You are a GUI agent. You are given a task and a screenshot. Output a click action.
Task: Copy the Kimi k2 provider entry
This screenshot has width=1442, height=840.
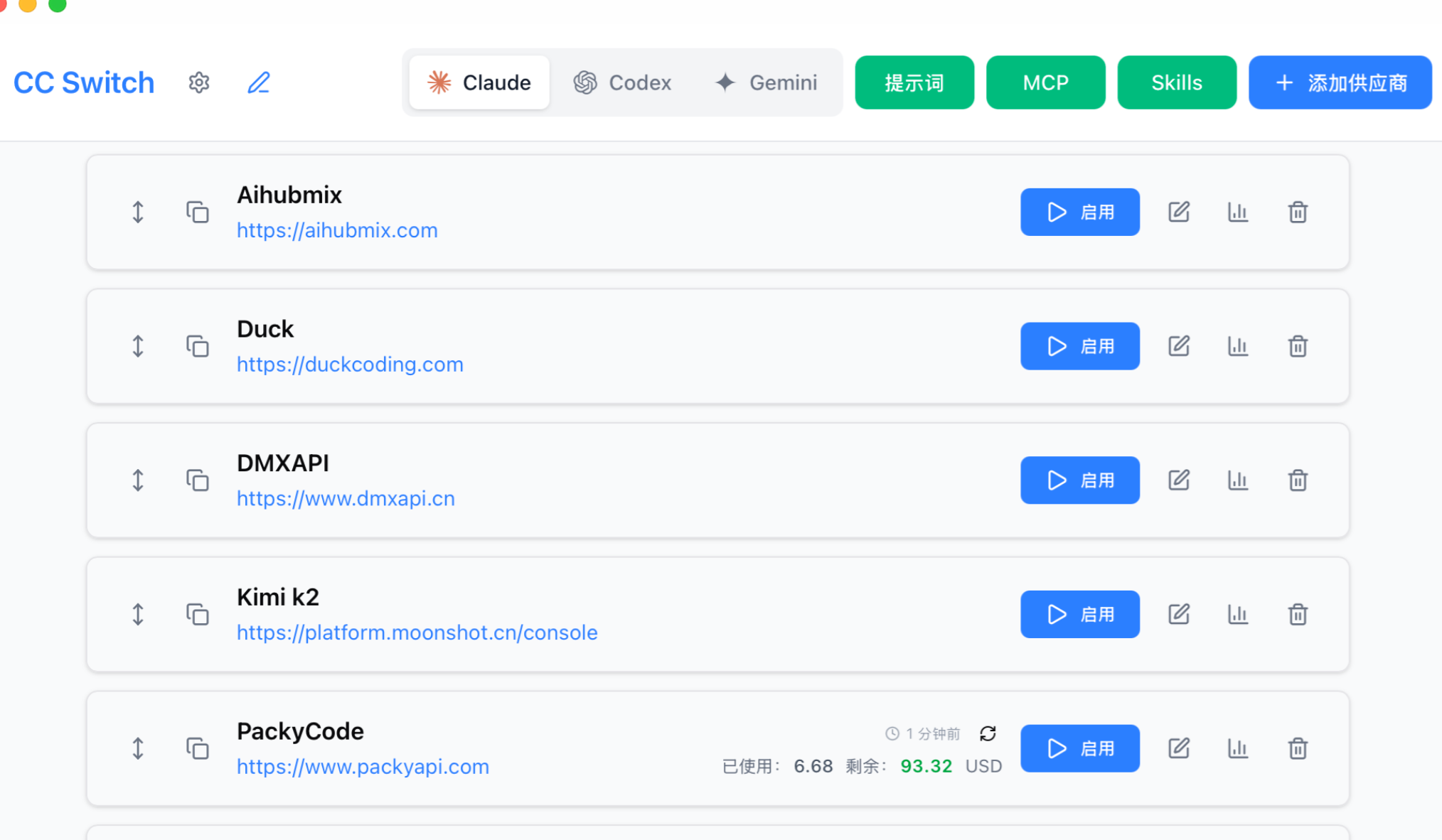(x=197, y=614)
